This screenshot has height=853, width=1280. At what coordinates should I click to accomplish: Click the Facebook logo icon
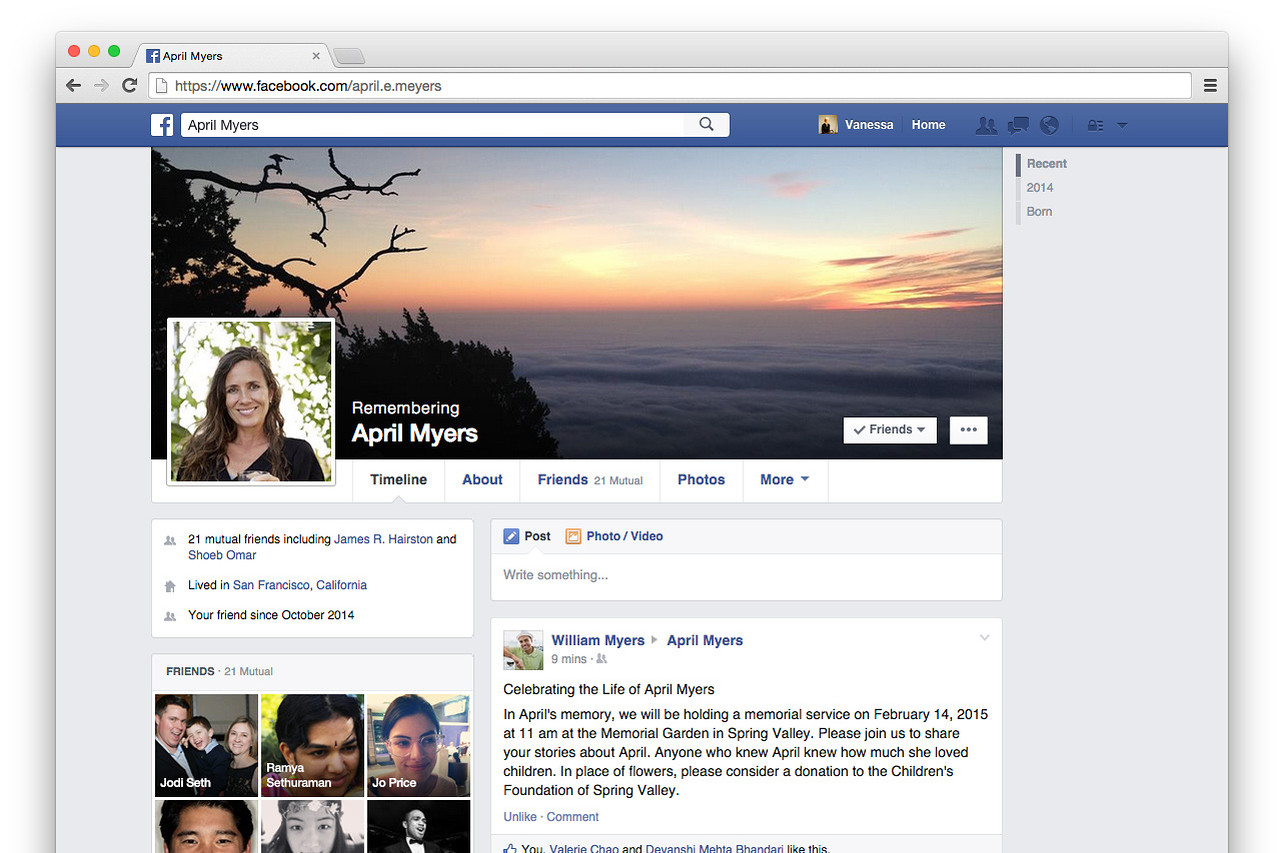[x=162, y=125]
